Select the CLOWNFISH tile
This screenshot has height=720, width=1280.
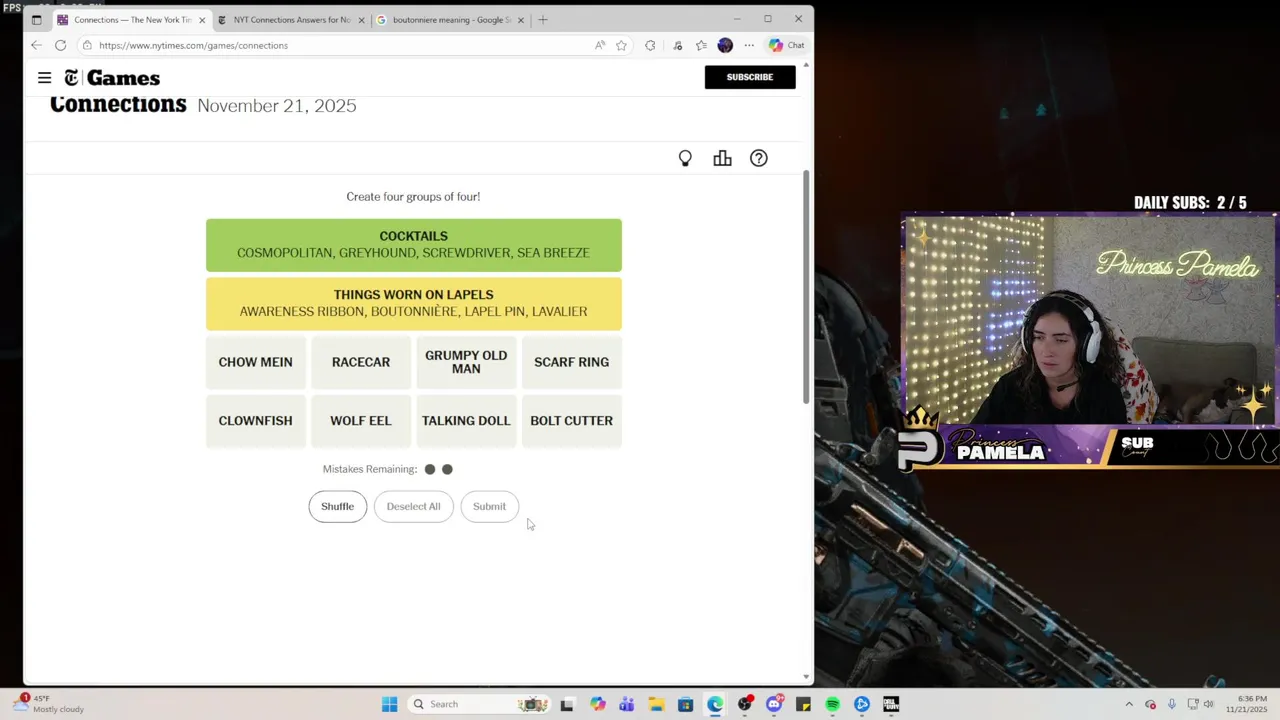(256, 421)
